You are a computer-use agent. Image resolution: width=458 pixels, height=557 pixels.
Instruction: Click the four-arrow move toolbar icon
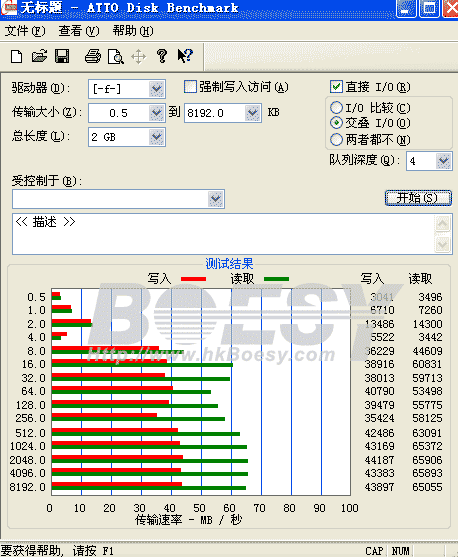[139, 57]
